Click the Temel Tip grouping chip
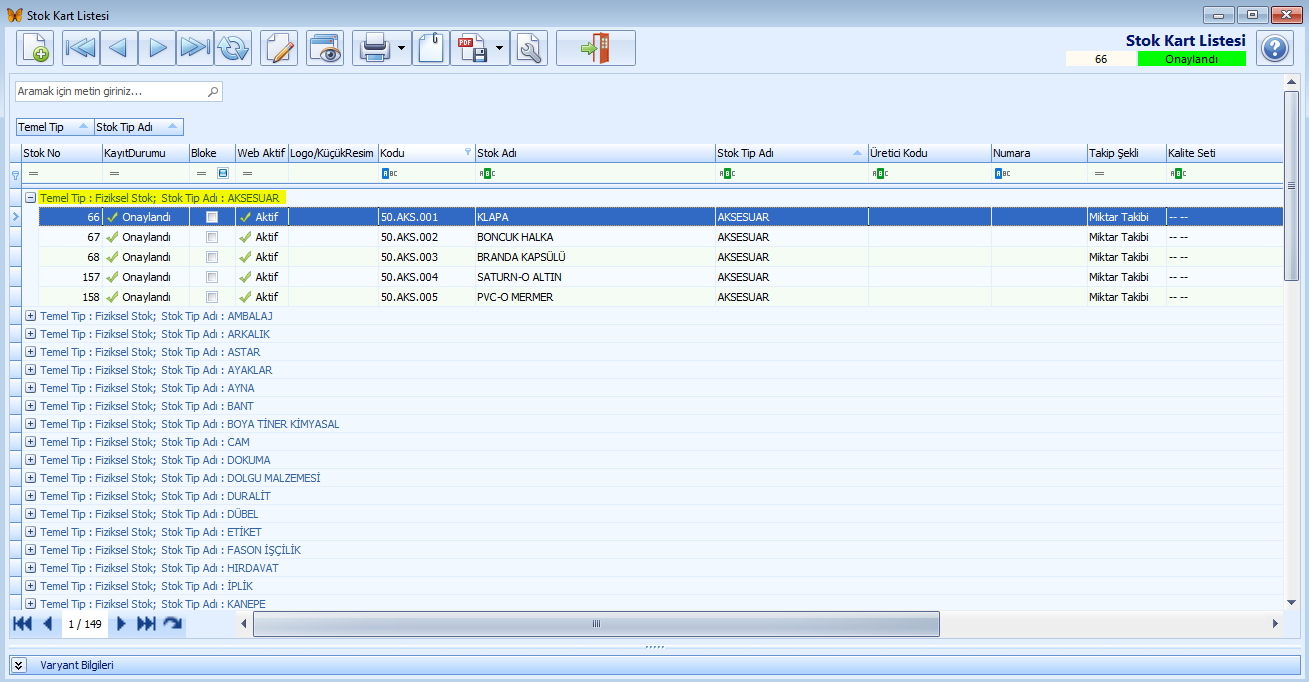1309x682 pixels. tap(55, 127)
